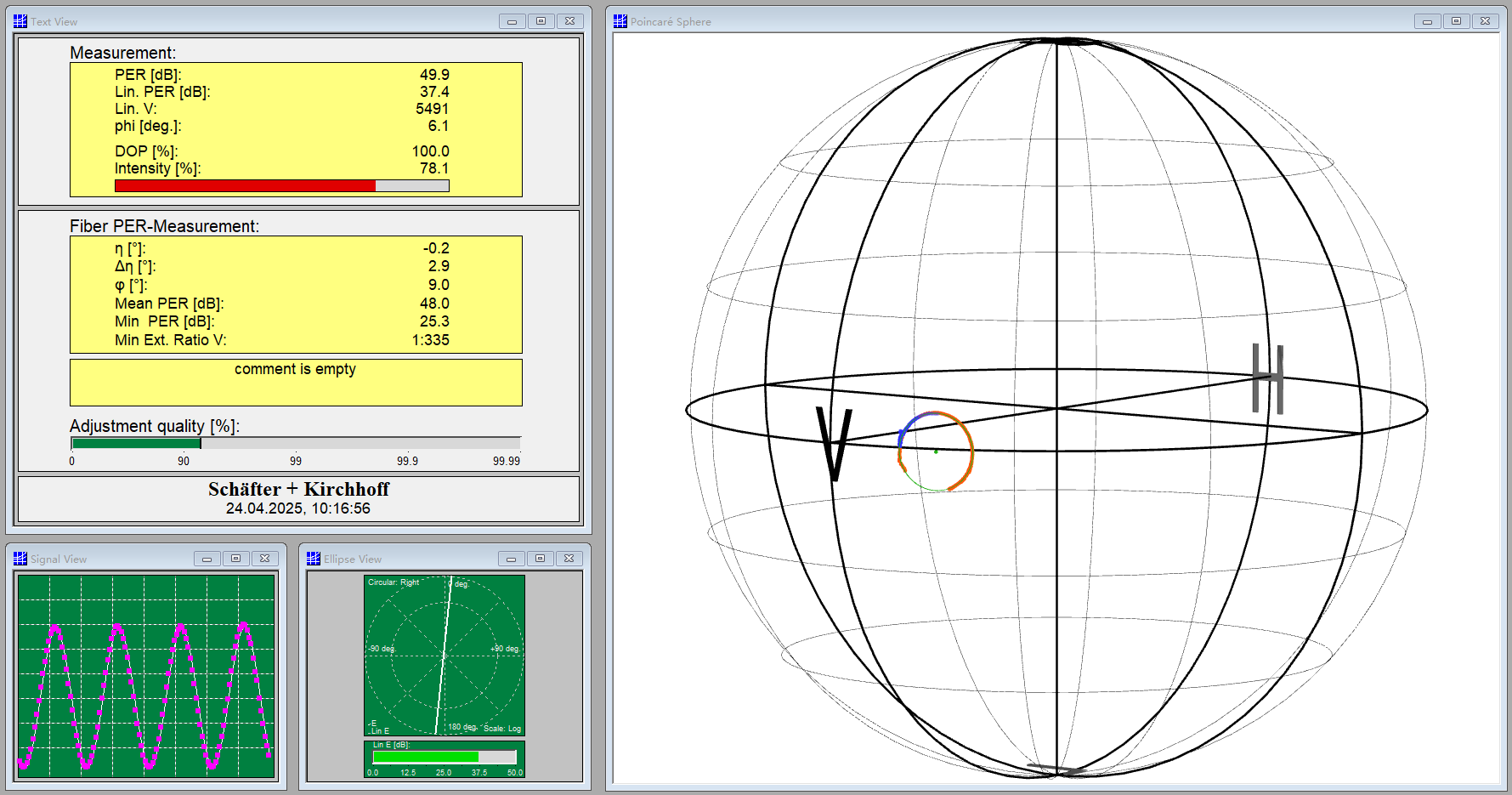Minimize the Signal View window
Image resolution: width=1512 pixels, height=795 pixels.
click(207, 559)
